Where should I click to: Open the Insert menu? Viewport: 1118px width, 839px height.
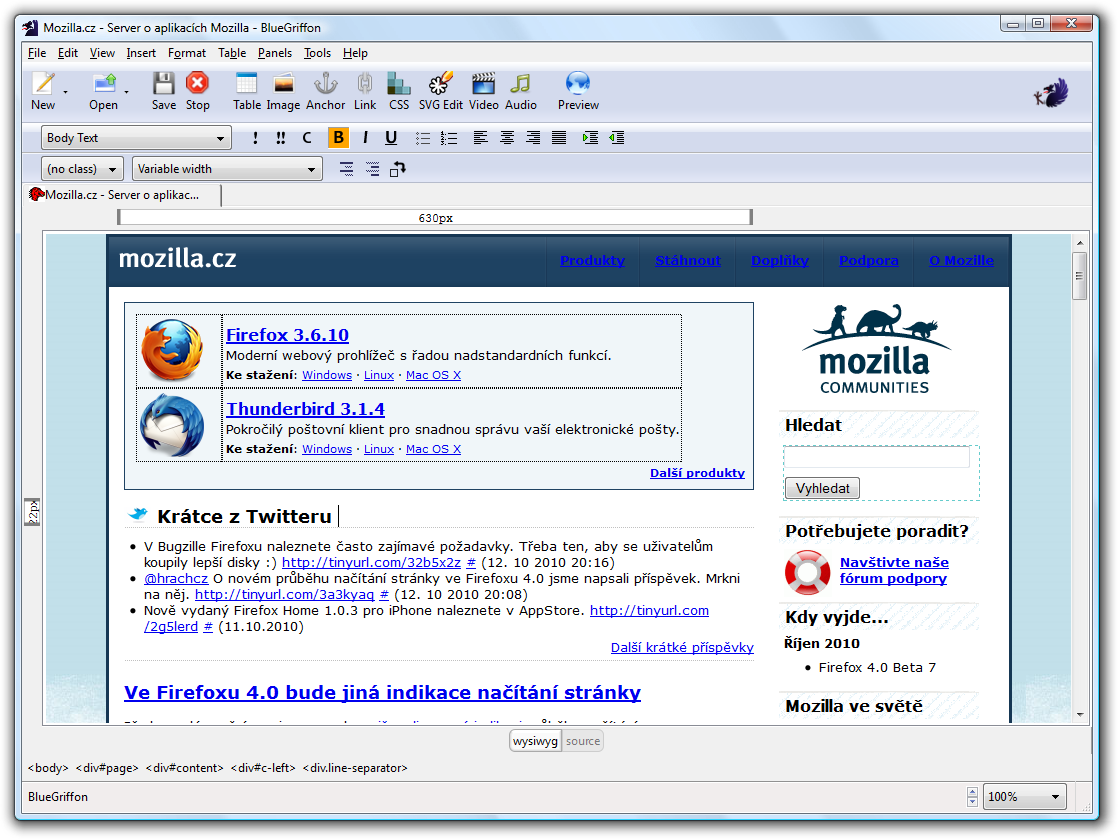click(x=141, y=53)
